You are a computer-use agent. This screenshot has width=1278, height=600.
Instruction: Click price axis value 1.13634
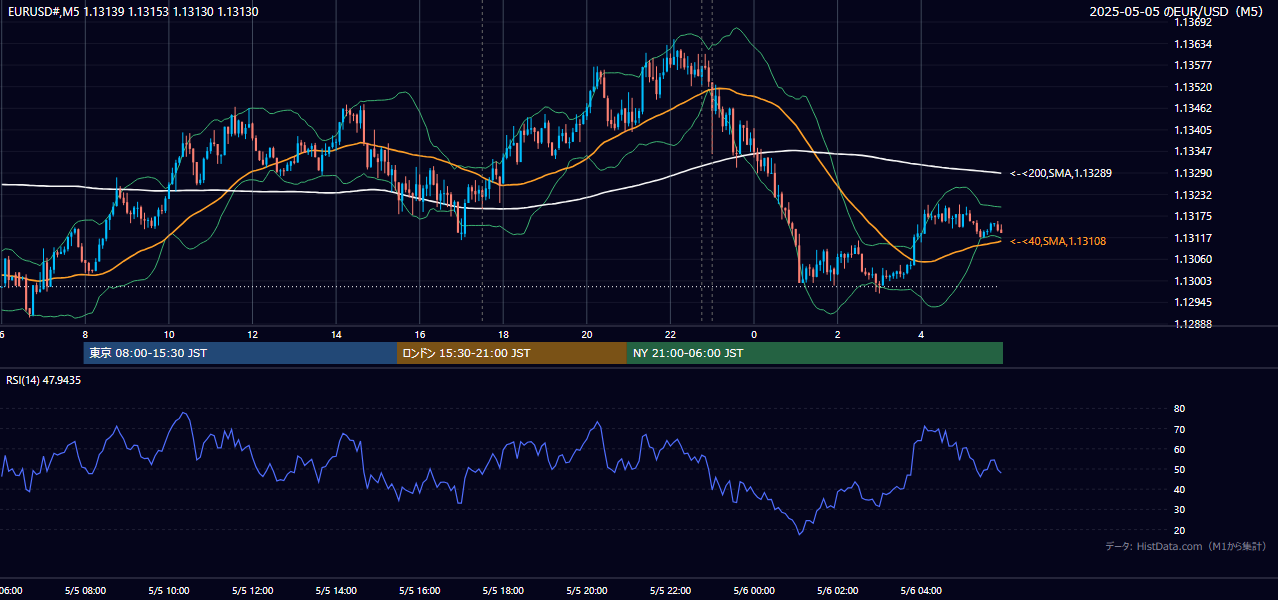[x=1194, y=44]
